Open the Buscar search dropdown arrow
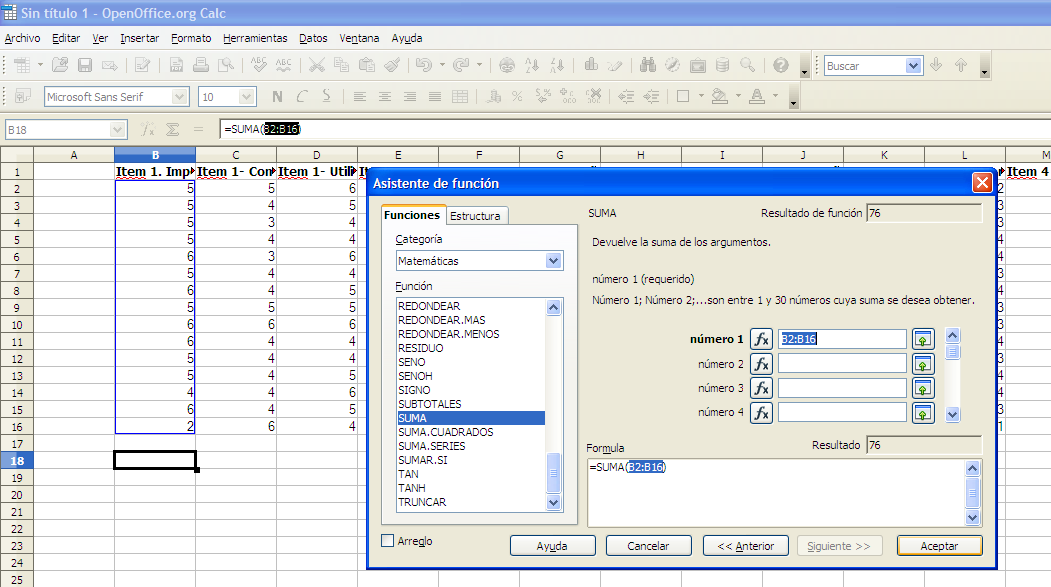Image resolution: width=1051 pixels, height=587 pixels. tap(913, 66)
